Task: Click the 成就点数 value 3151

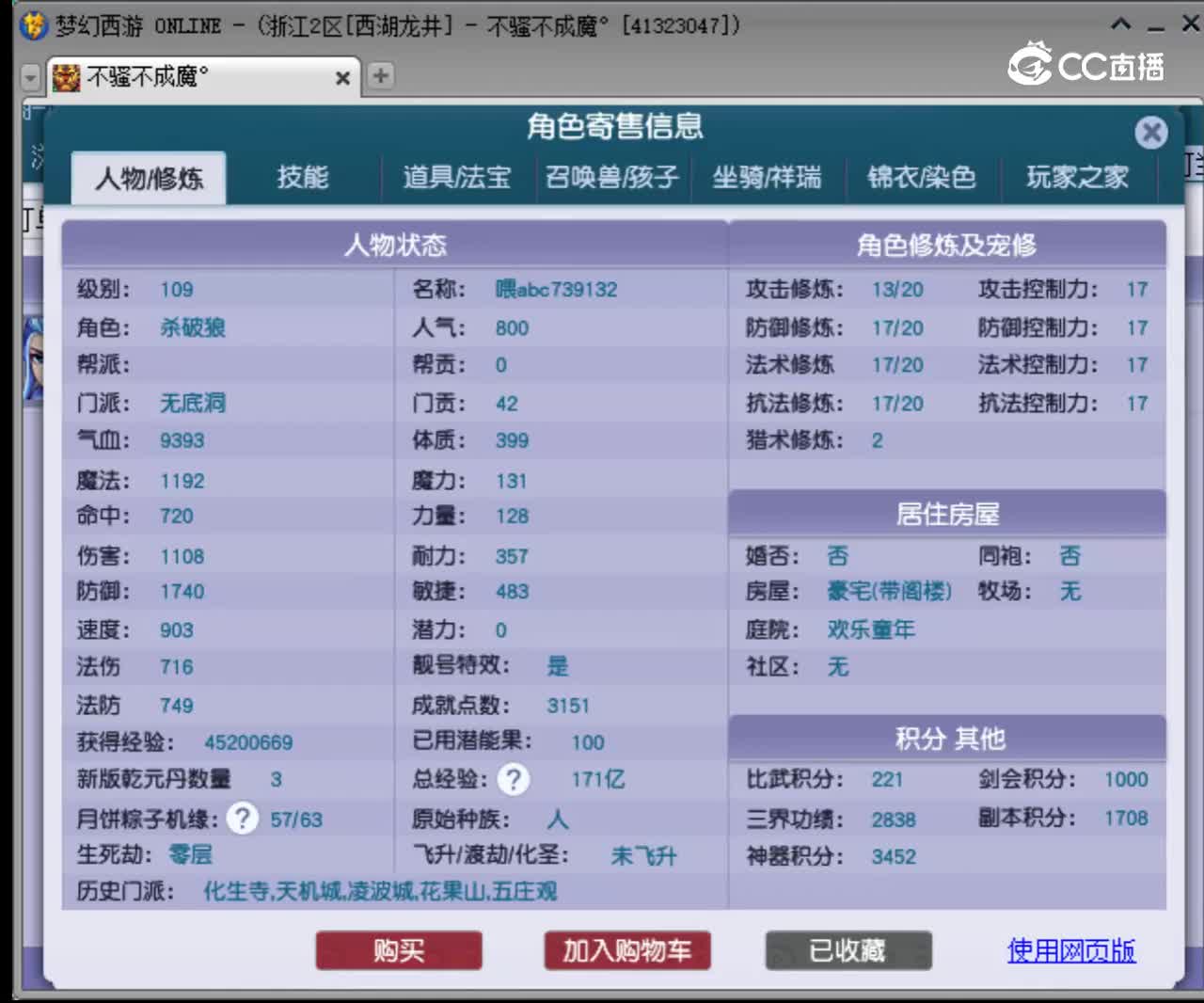Action: coord(568,706)
